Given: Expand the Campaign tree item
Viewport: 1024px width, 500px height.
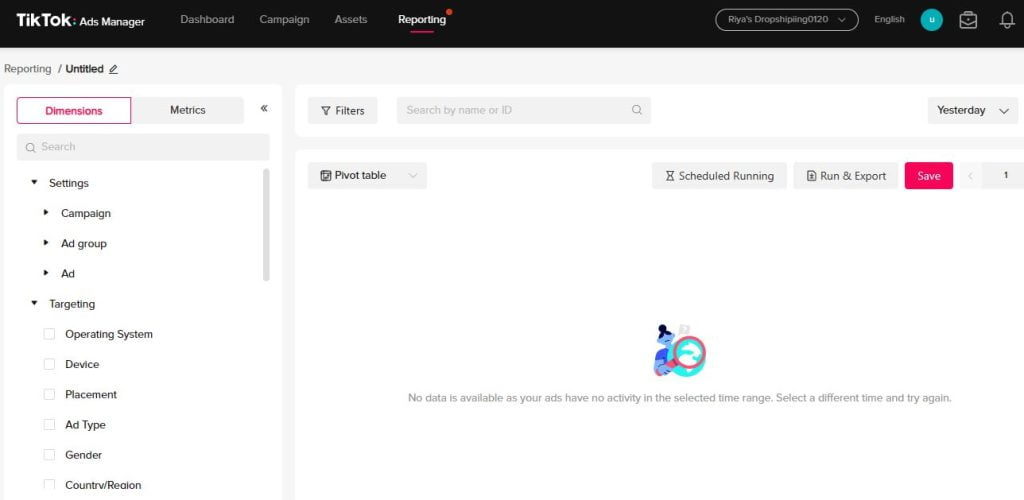Looking at the screenshot, I should (x=46, y=213).
